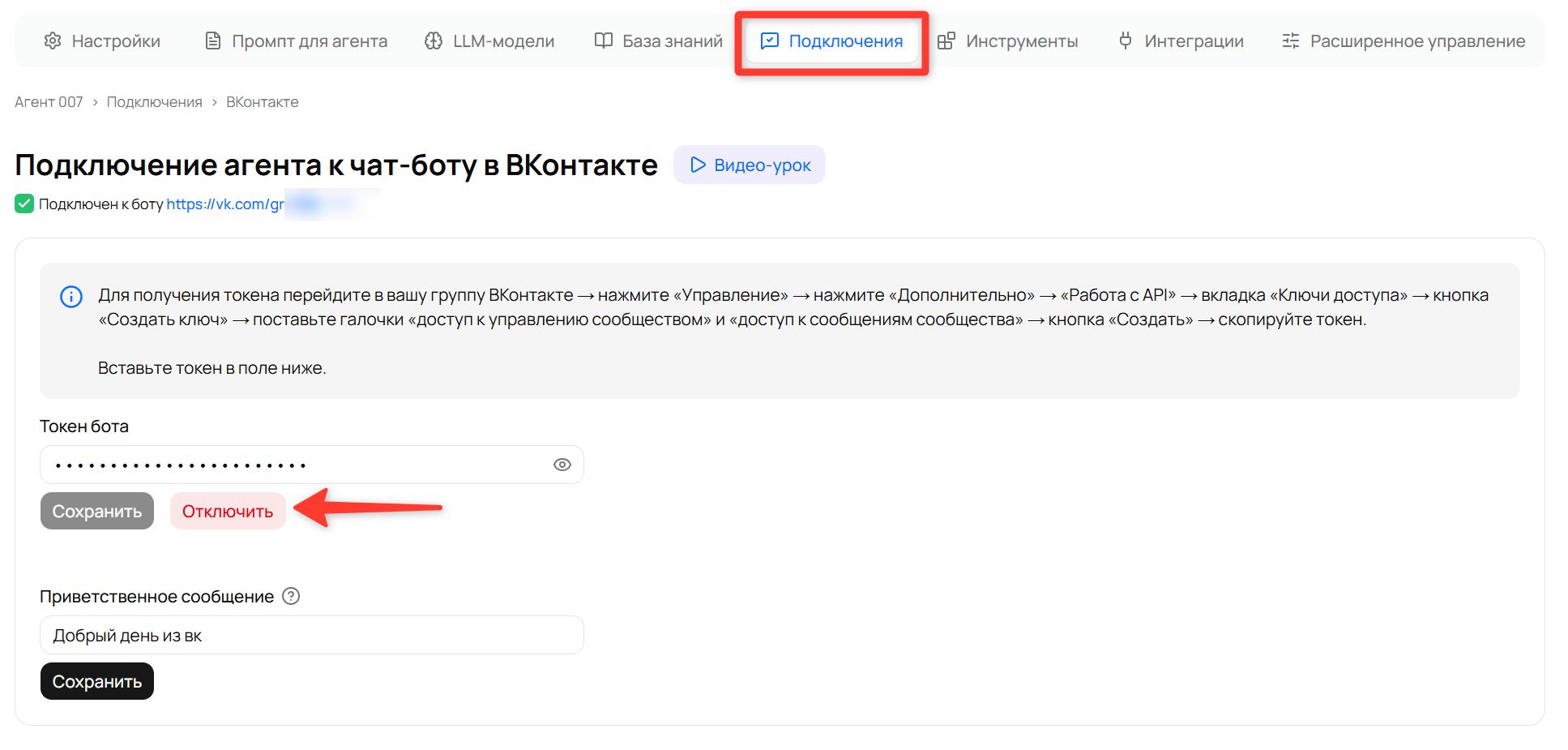This screenshot has width=1568, height=750.
Task: Click gray Сохранить button under token
Action: 97,511
